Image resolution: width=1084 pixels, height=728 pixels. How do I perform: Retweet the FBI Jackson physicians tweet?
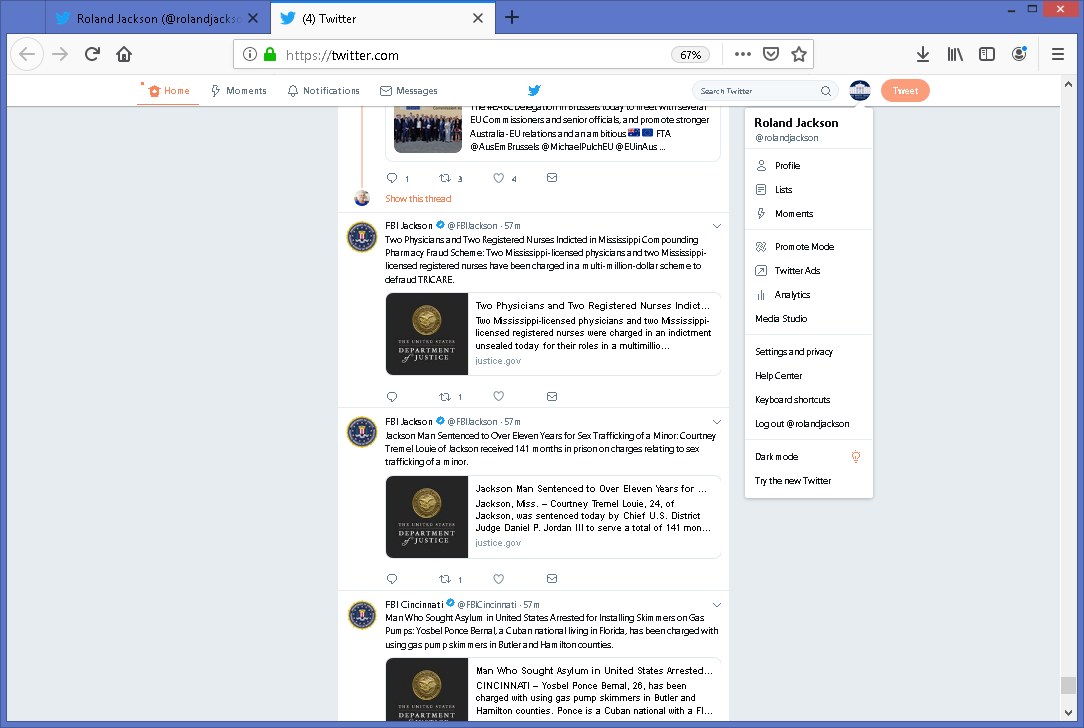[445, 397]
